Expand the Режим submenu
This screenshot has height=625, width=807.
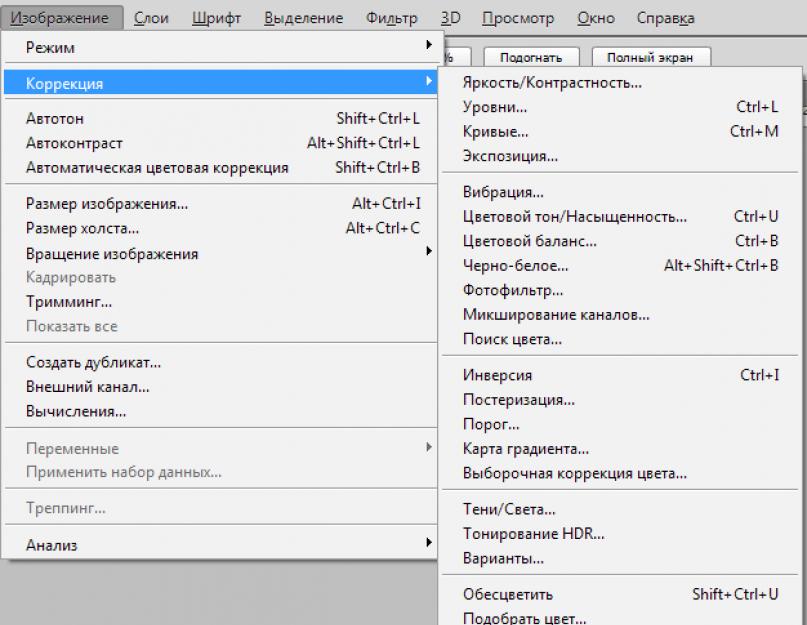[220, 47]
